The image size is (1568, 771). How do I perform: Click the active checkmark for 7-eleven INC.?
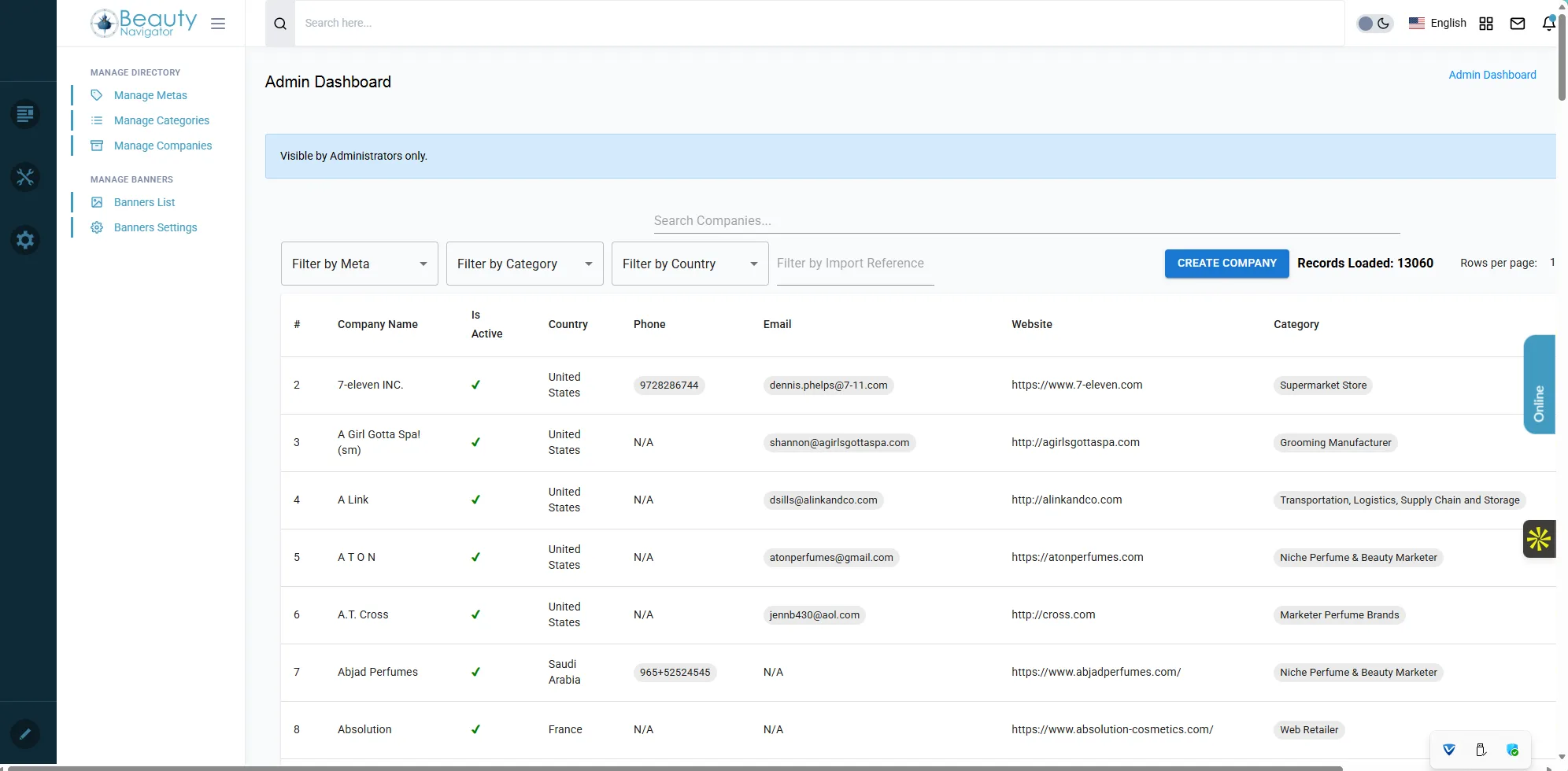click(475, 385)
